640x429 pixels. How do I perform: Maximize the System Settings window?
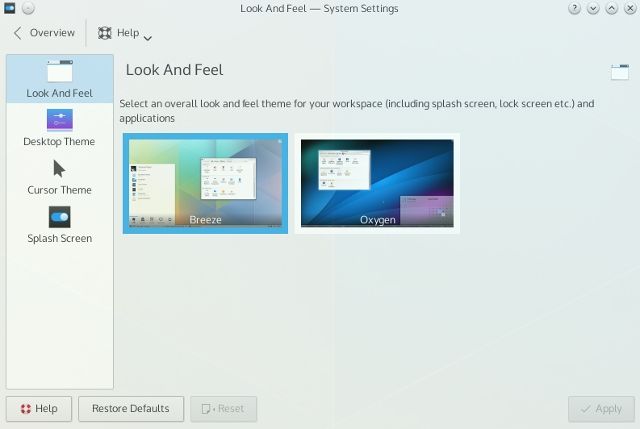coord(611,8)
